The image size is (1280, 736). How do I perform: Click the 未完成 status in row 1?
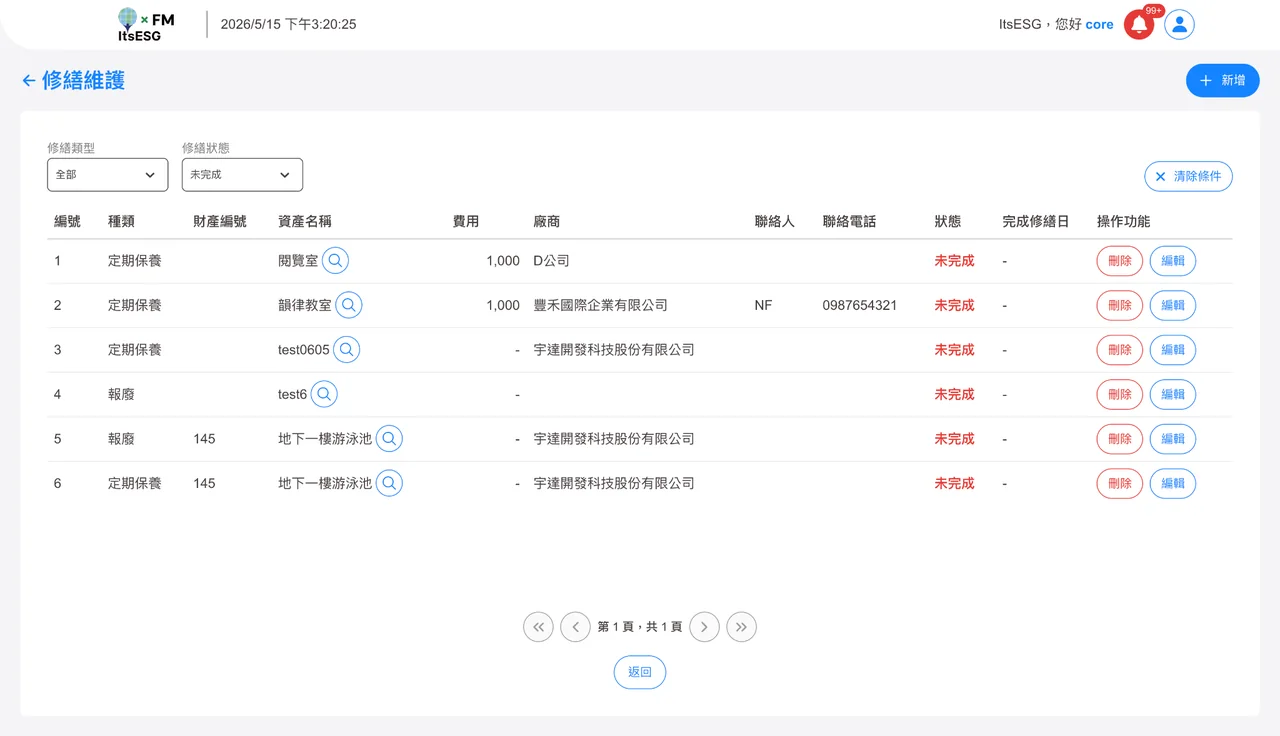(954, 261)
